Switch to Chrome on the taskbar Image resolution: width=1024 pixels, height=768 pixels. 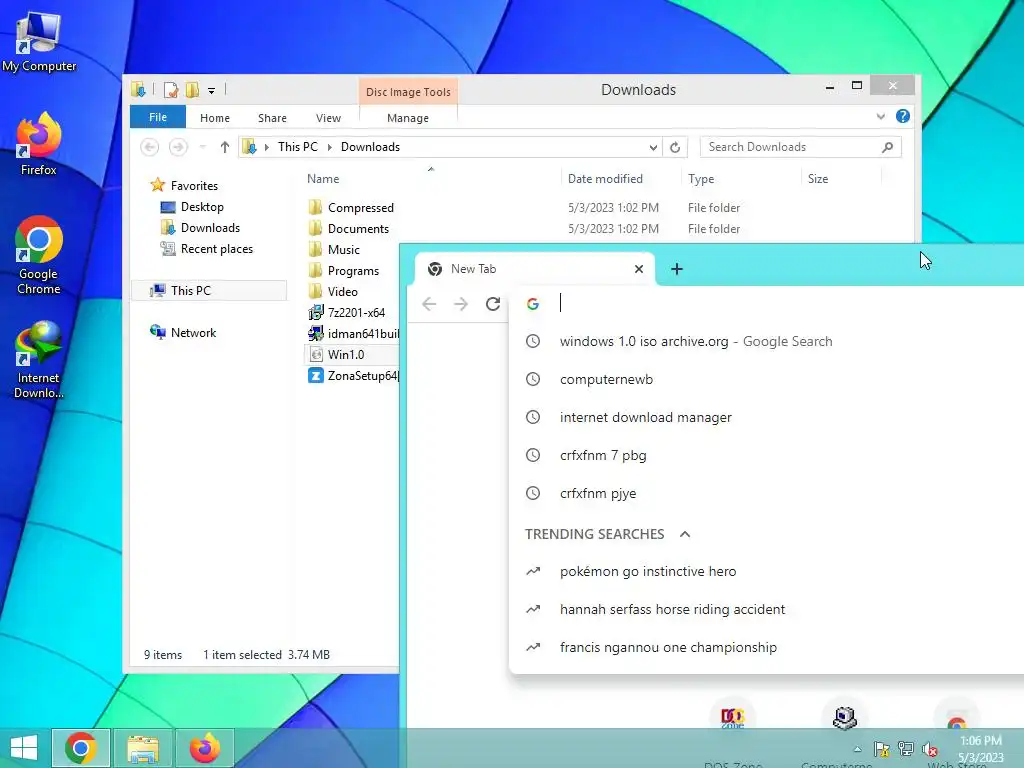[80, 748]
